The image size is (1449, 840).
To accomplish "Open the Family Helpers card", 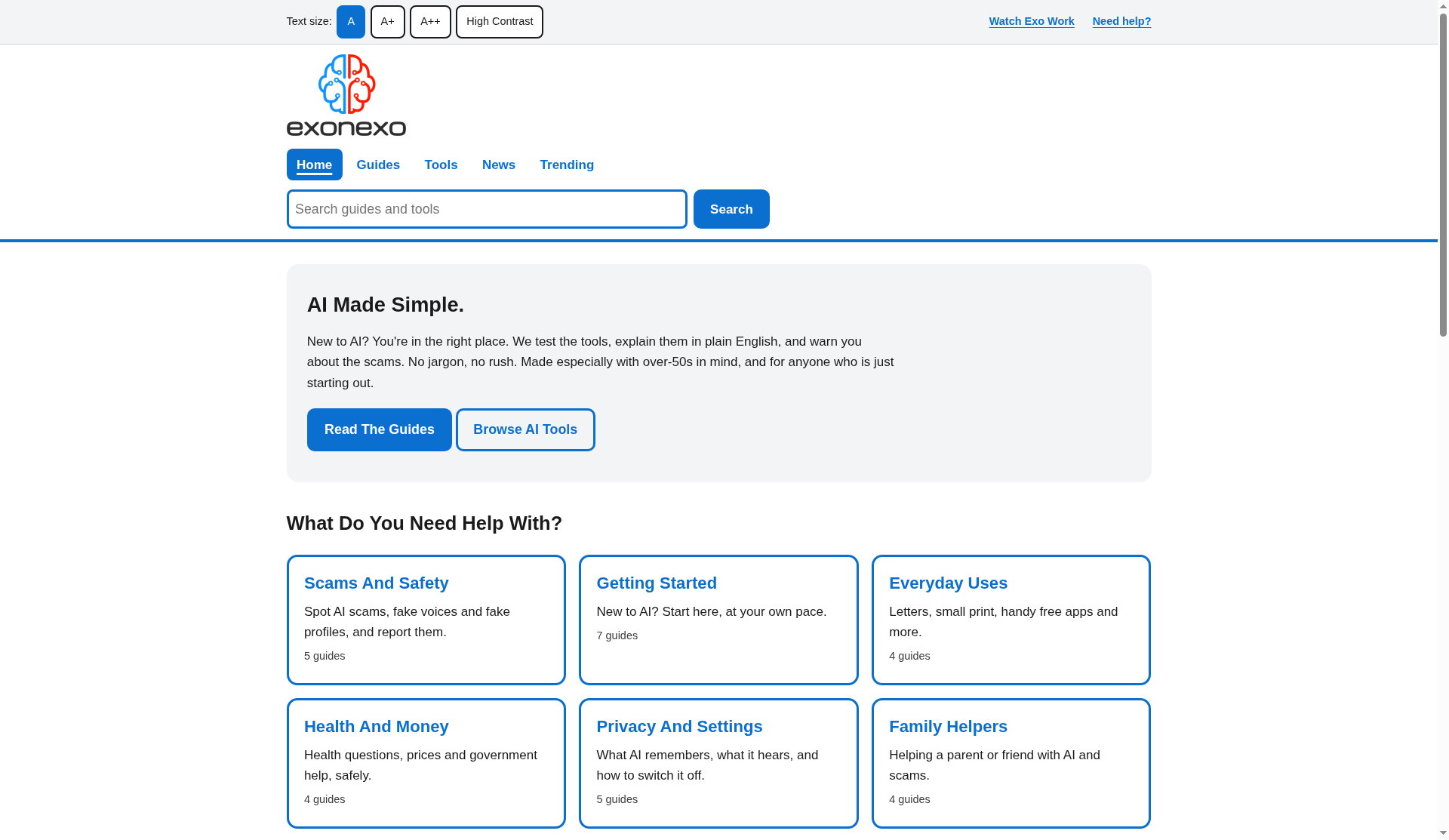I will pos(1011,764).
